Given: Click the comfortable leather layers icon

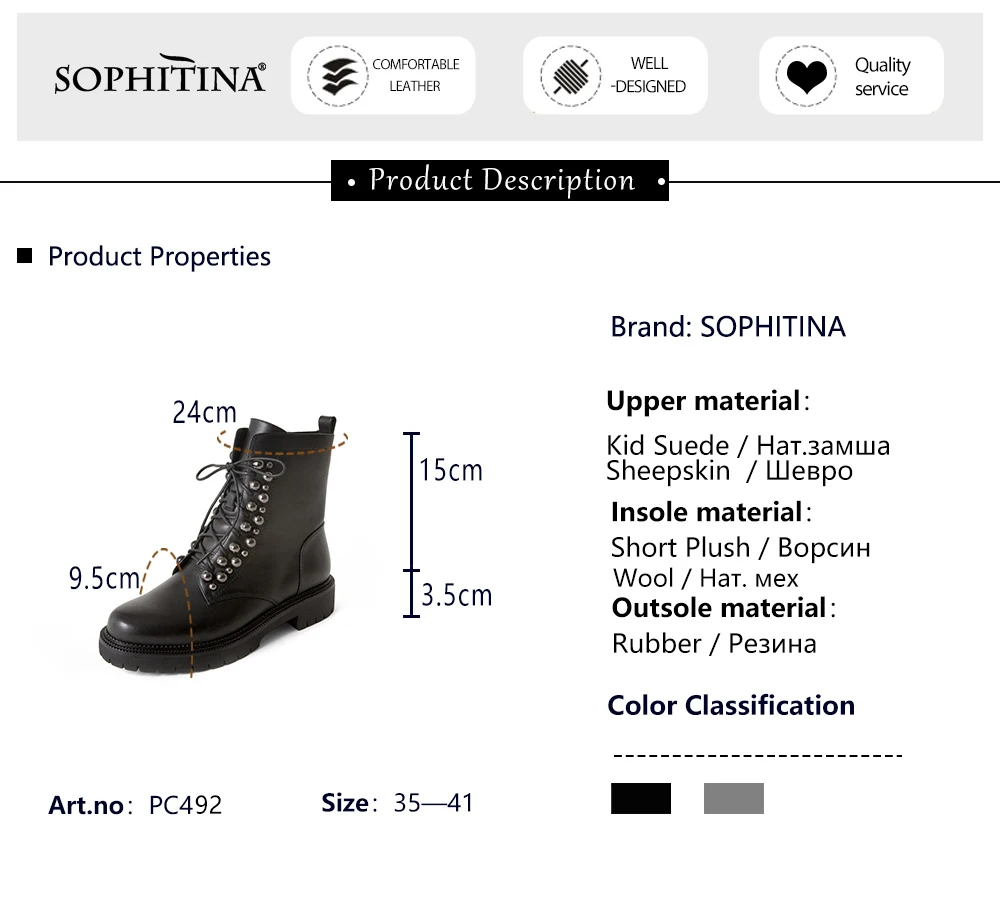Looking at the screenshot, I should 338,75.
